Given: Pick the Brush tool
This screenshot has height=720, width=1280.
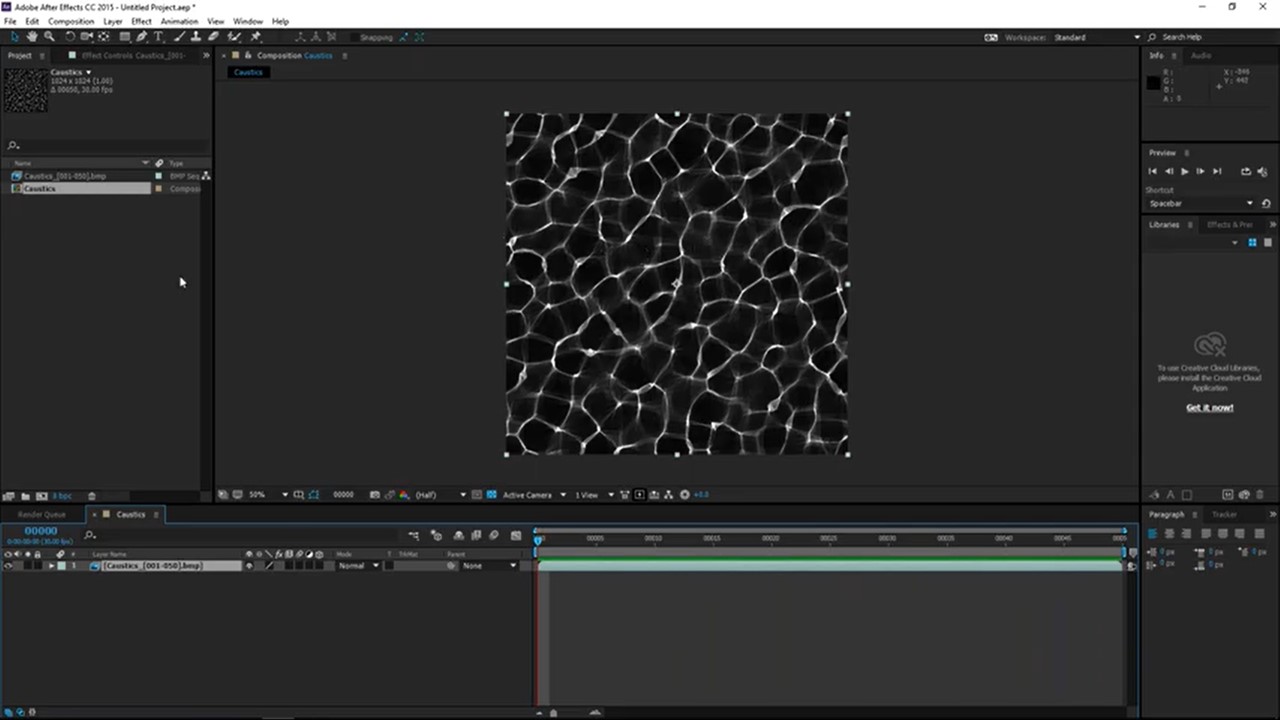Looking at the screenshot, I should (x=178, y=37).
